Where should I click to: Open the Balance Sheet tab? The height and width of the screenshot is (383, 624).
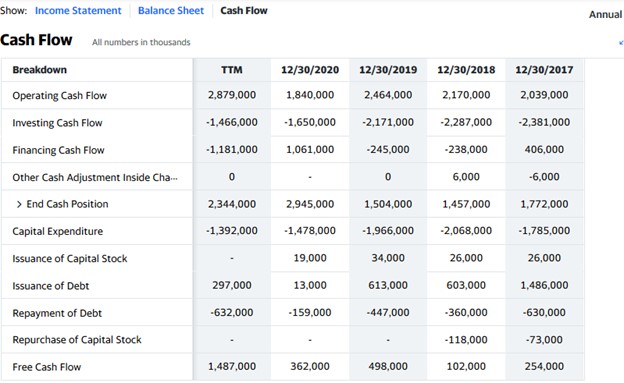[171, 11]
